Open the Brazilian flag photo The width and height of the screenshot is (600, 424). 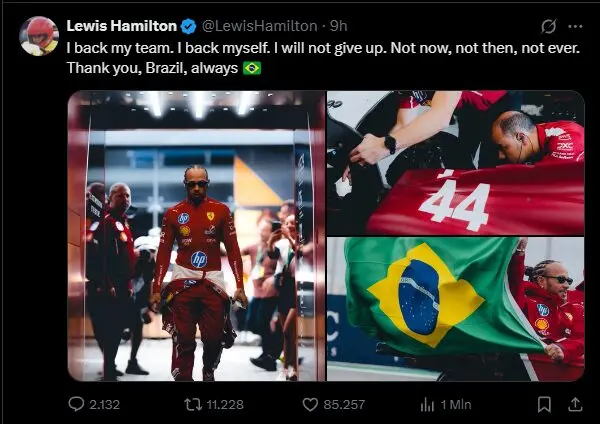coord(455,309)
